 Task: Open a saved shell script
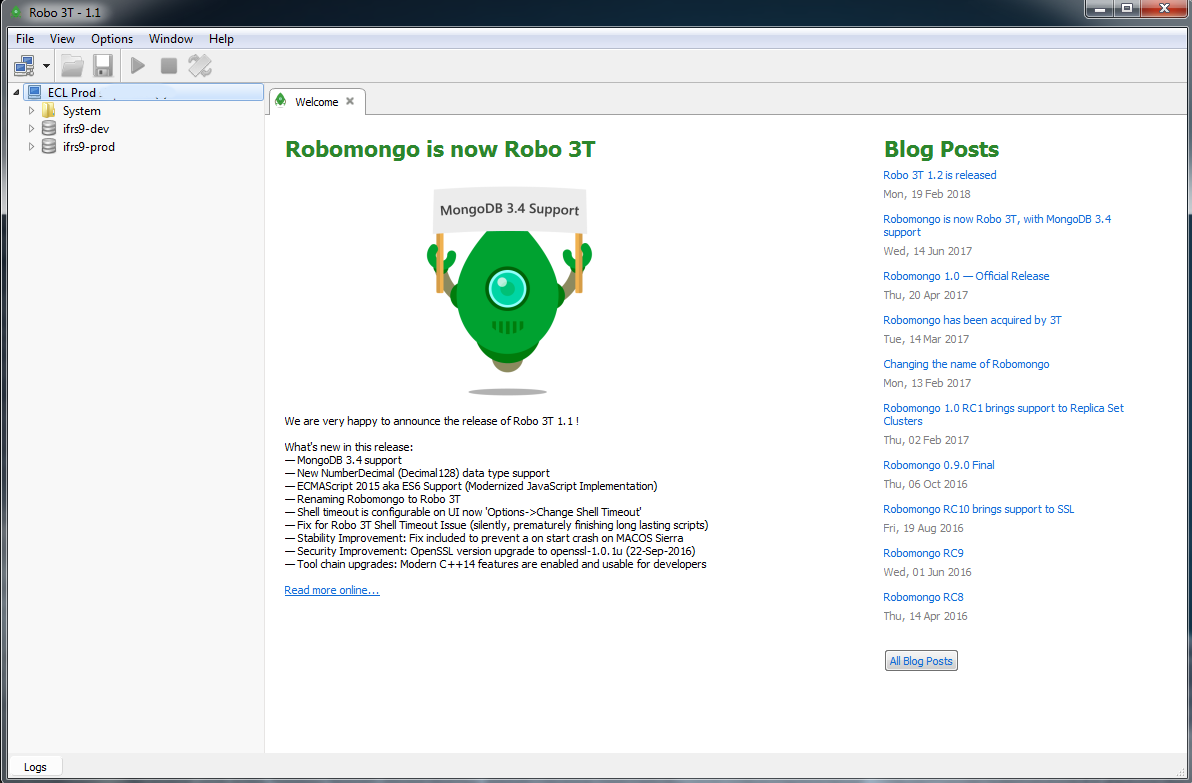(x=71, y=65)
